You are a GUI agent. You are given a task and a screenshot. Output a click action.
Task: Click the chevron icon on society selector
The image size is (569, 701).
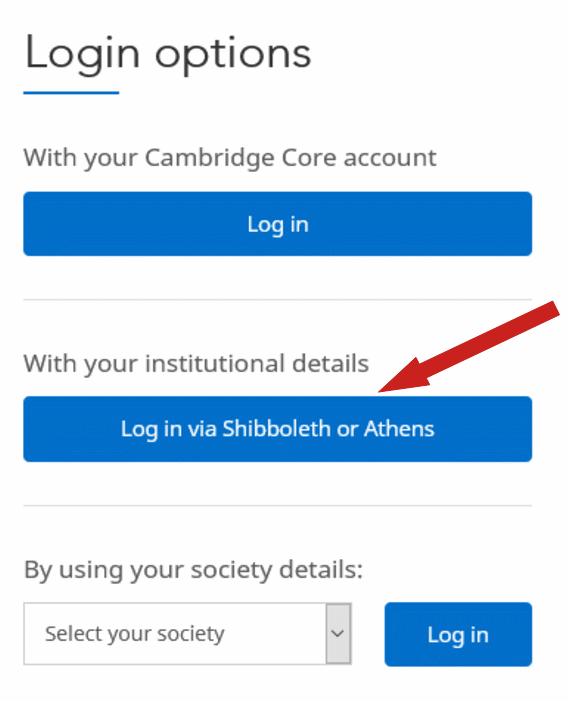(338, 633)
